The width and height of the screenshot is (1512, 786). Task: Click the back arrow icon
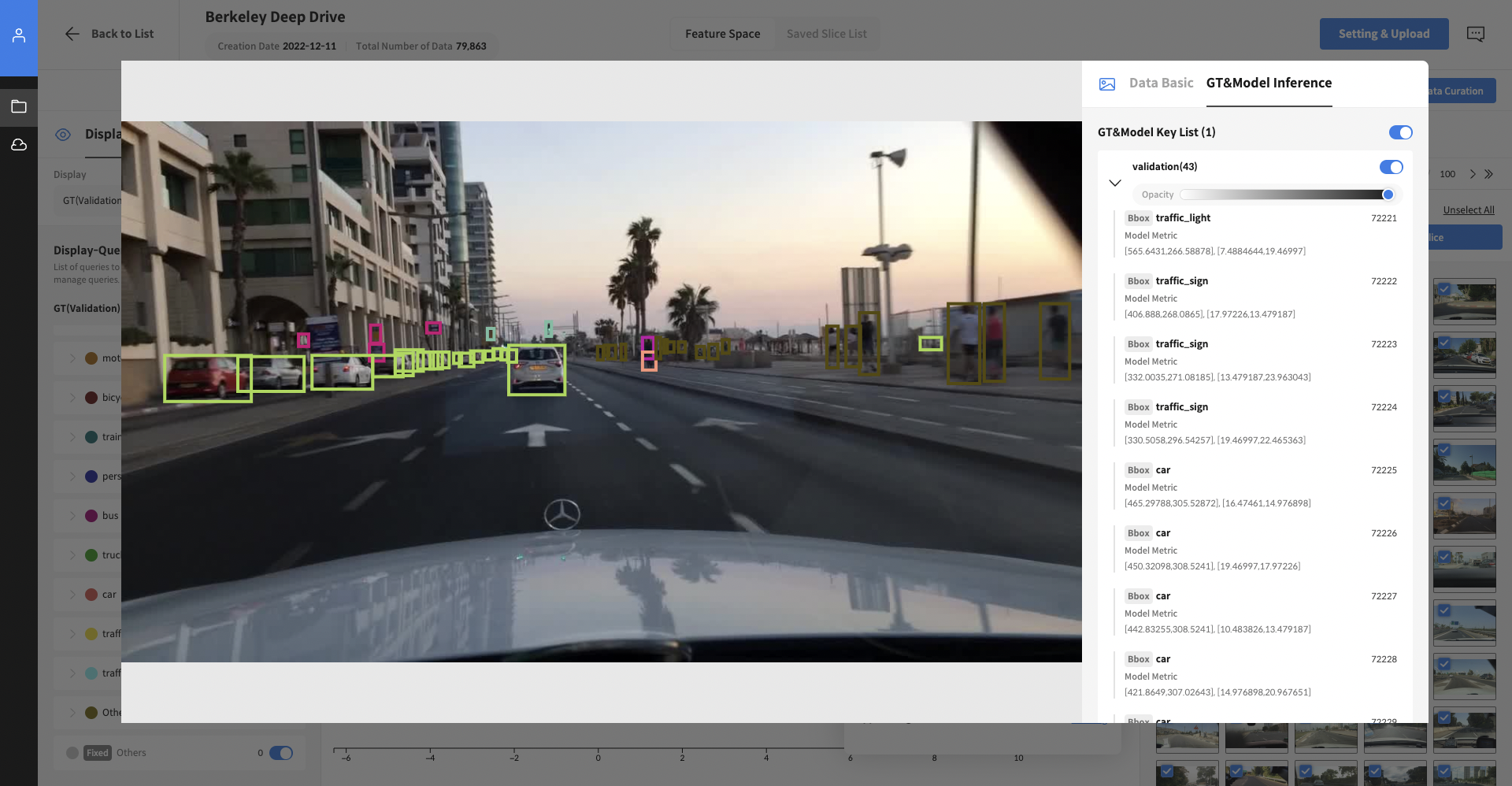pos(72,34)
